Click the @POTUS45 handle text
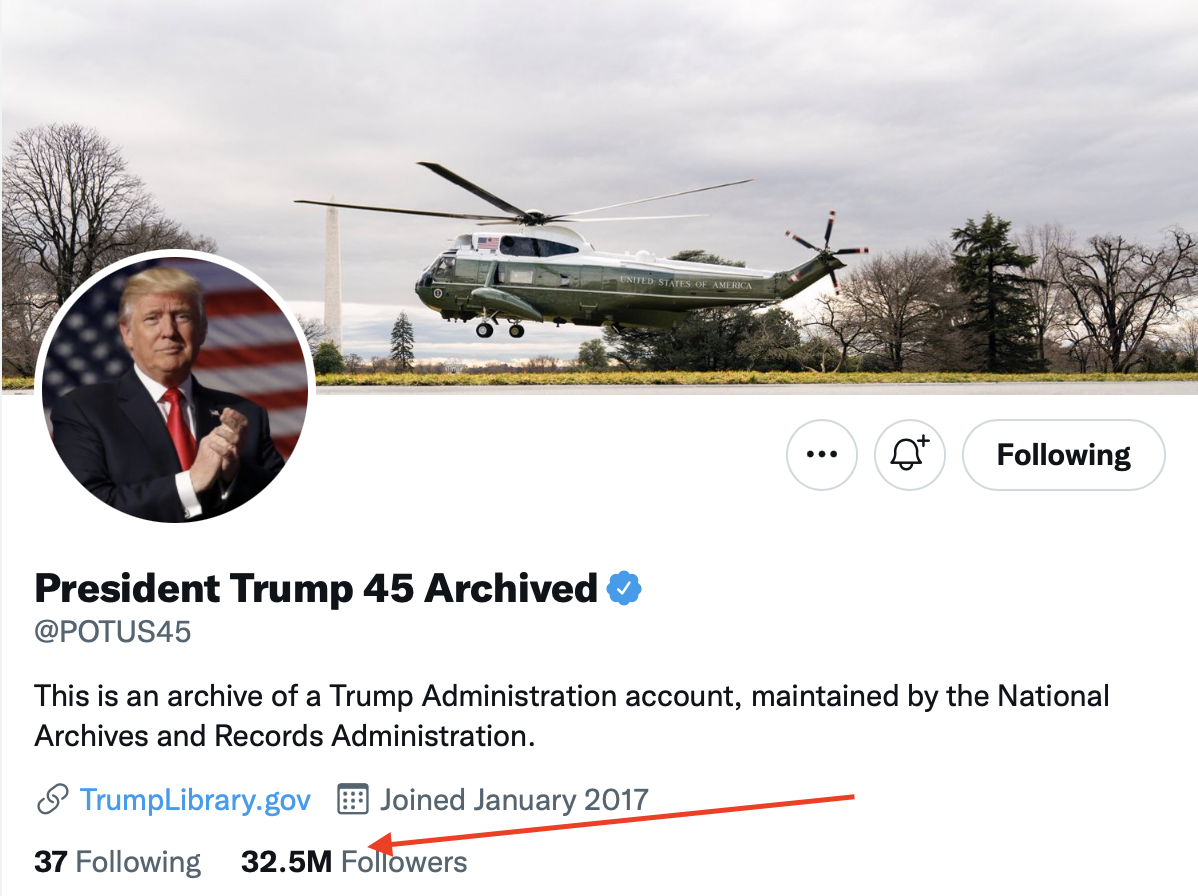This screenshot has height=896, width=1198. point(112,632)
